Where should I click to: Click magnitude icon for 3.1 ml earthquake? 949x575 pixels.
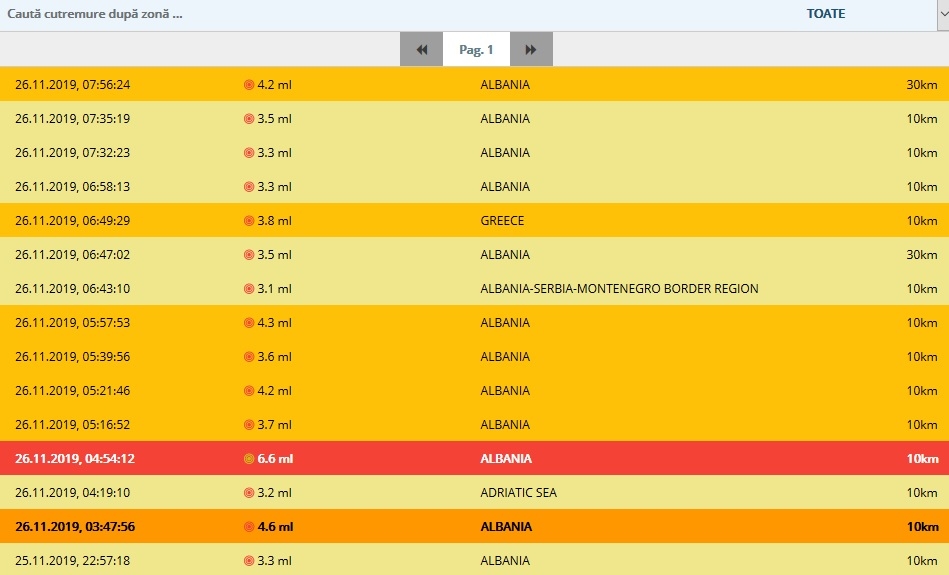coord(249,289)
